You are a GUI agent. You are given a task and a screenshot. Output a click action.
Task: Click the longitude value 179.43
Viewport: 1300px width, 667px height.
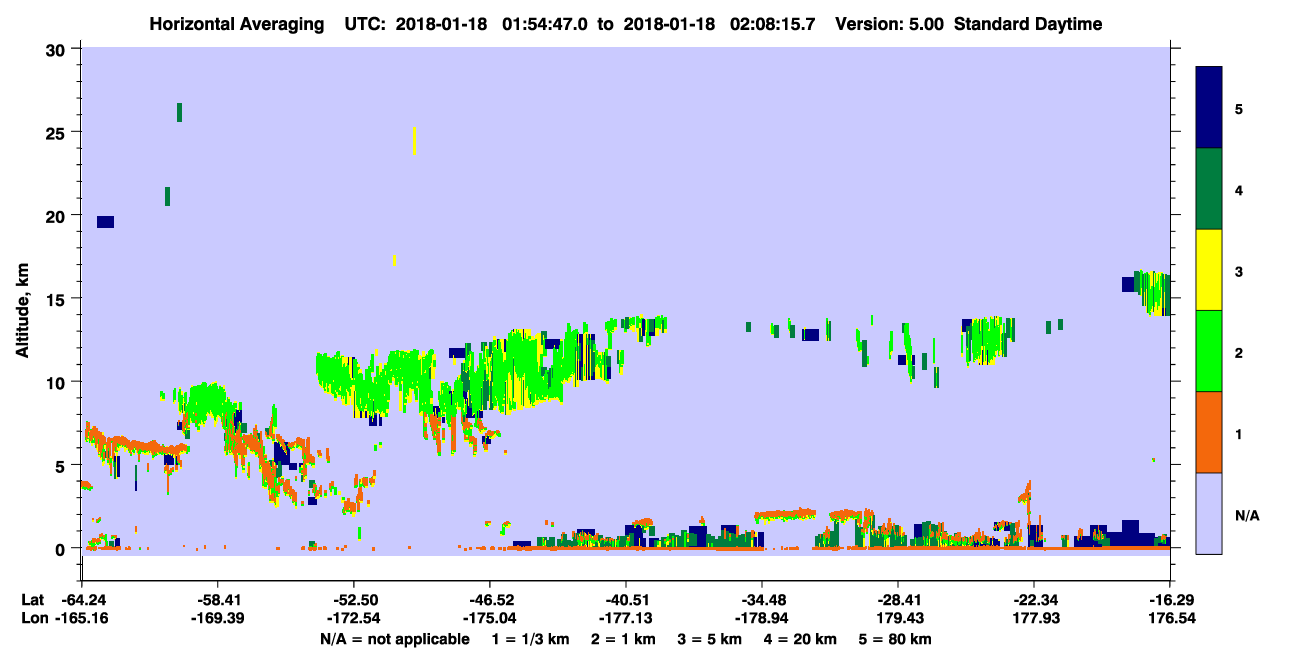tap(898, 619)
